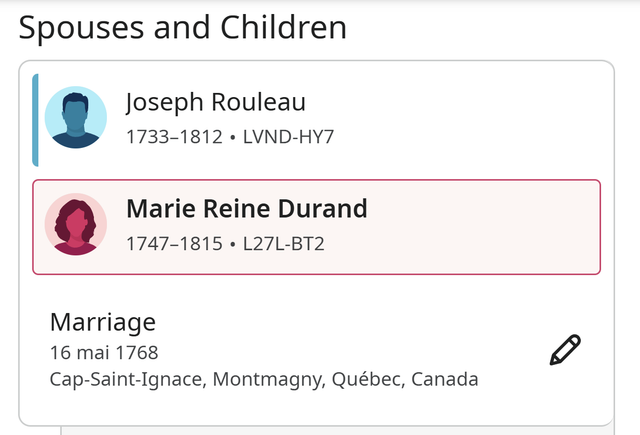Open Marie Reine Durand's person page
The height and width of the screenshot is (435, 640).
coord(247,209)
